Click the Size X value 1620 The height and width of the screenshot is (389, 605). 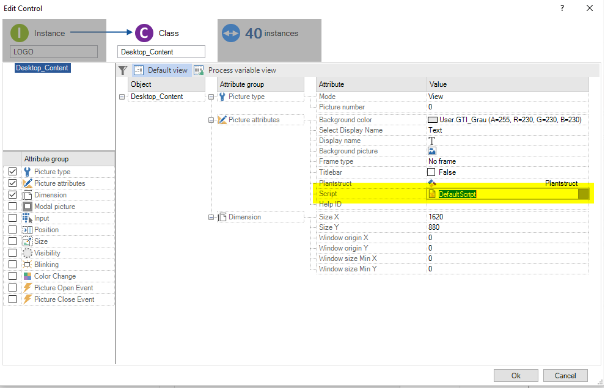436,217
